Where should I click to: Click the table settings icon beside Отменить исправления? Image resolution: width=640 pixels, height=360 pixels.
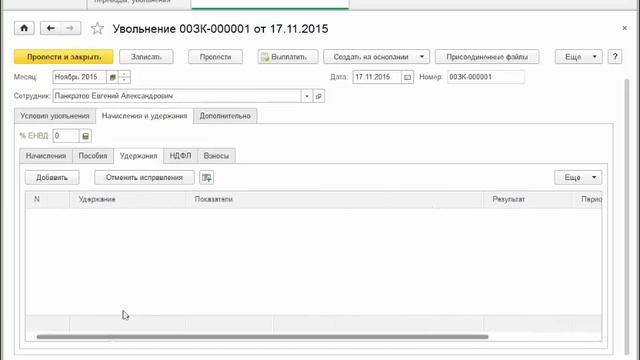point(207,178)
